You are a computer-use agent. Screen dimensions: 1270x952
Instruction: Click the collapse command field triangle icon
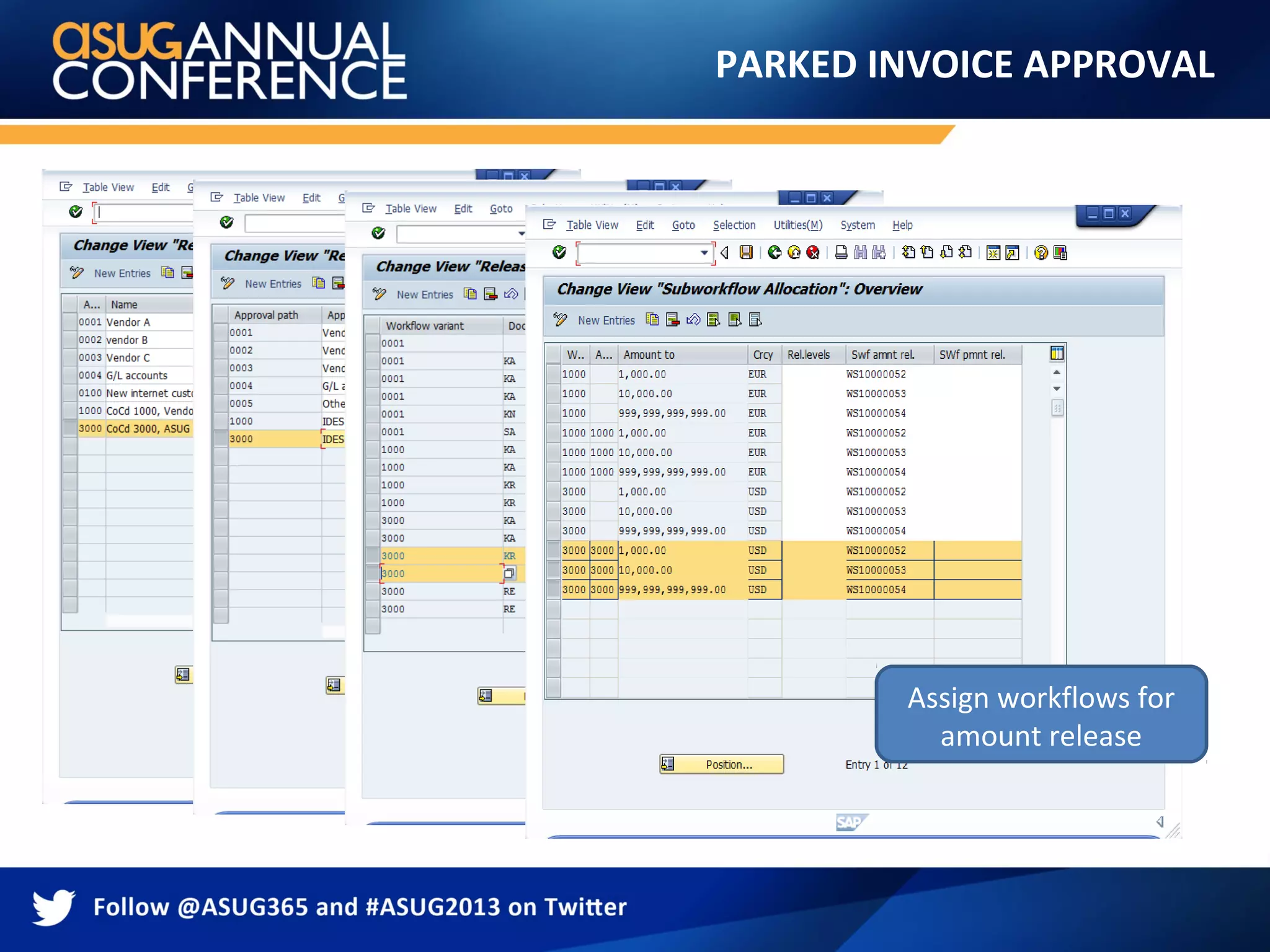point(724,252)
